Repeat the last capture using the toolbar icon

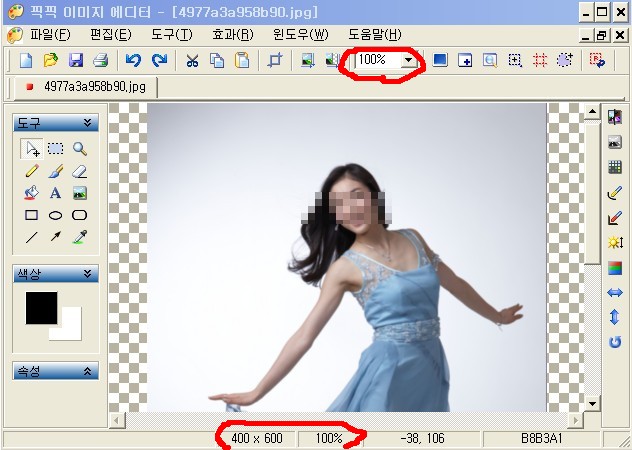click(x=597, y=60)
